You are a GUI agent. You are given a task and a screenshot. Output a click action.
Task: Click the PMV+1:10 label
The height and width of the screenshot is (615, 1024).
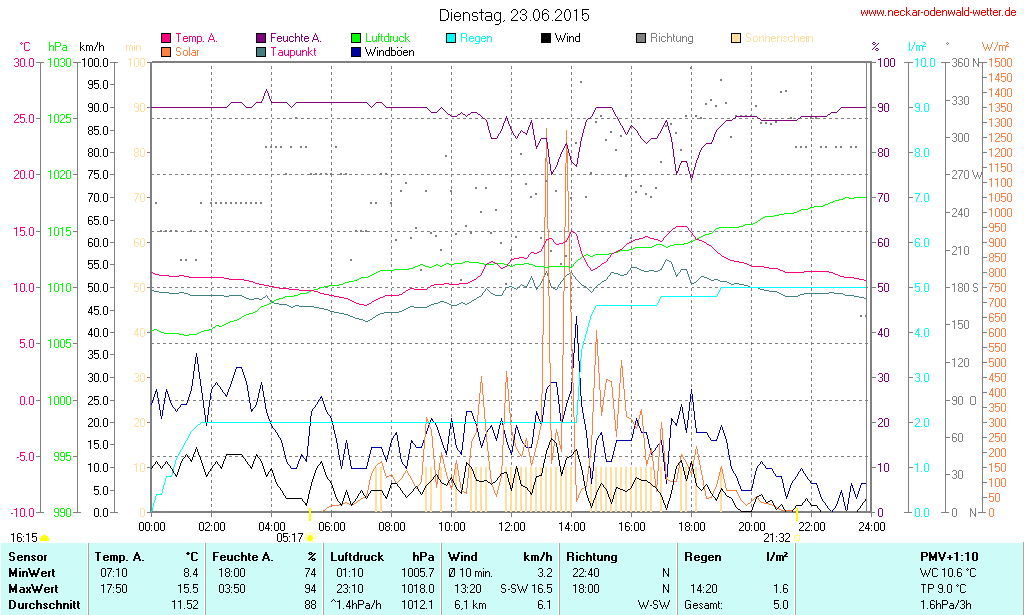pyautogui.click(x=949, y=556)
